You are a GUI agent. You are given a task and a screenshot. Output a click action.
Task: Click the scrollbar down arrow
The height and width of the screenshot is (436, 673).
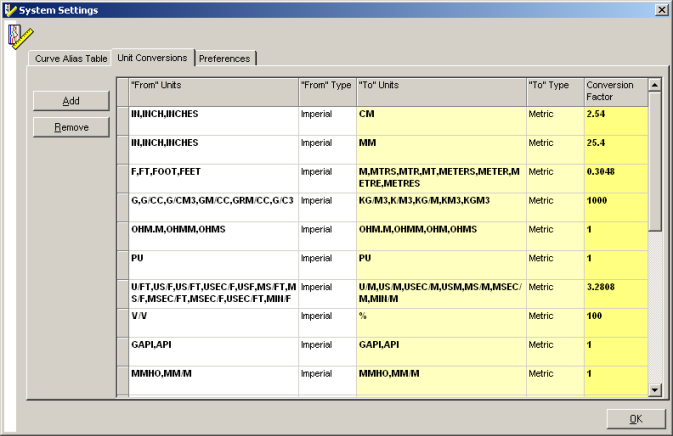coord(655,390)
